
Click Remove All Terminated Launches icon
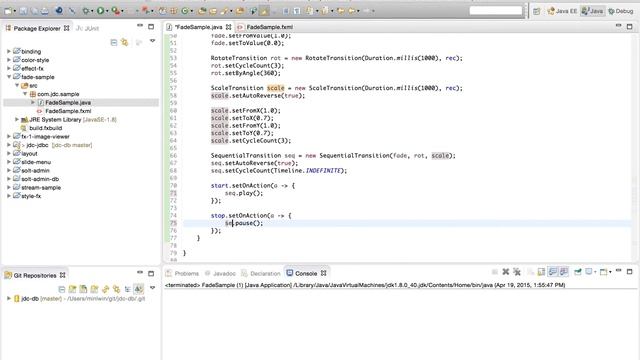517,272
